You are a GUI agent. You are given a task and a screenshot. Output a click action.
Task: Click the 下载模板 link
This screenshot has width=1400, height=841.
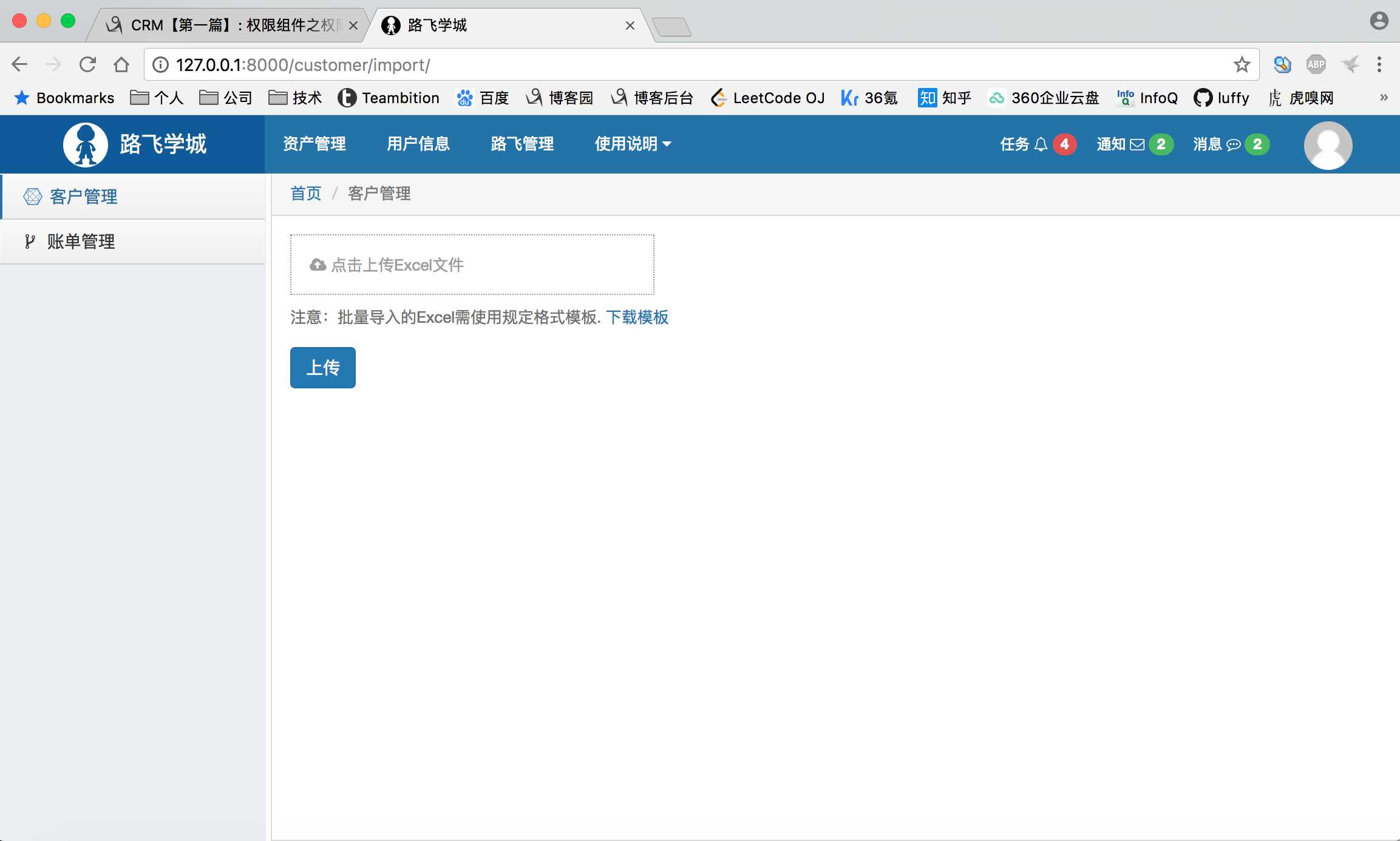coord(637,317)
